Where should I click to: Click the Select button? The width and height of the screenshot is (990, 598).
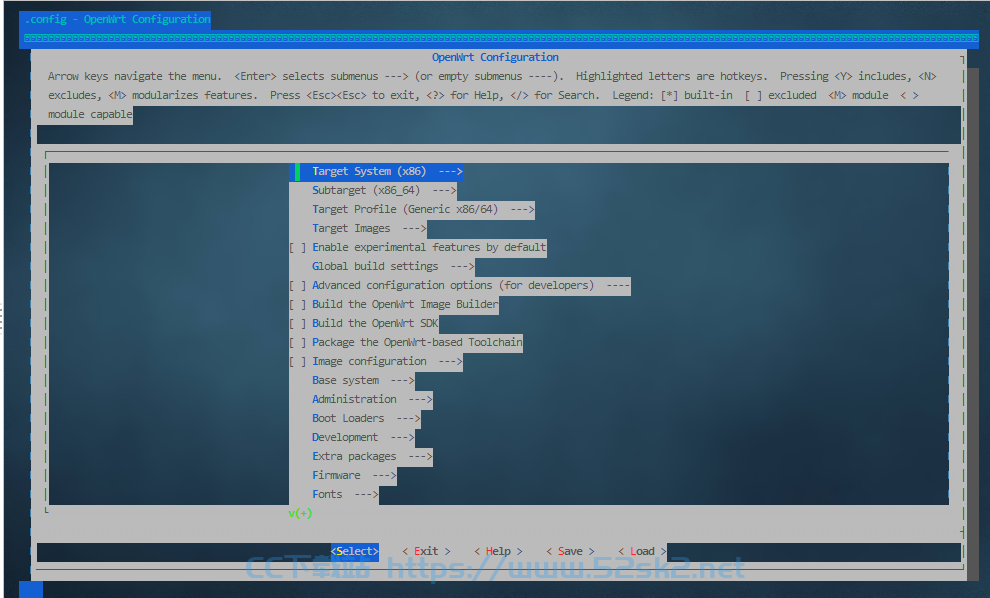click(x=355, y=551)
